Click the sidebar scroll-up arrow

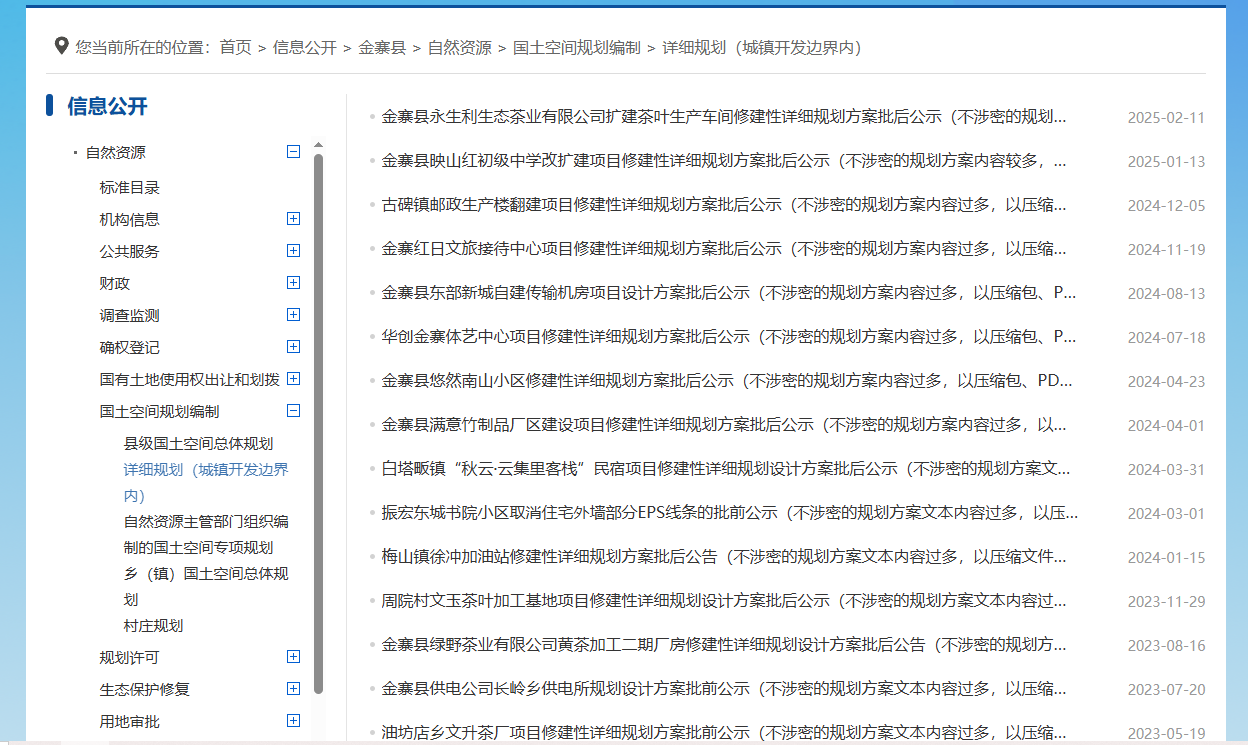pyautogui.click(x=318, y=145)
